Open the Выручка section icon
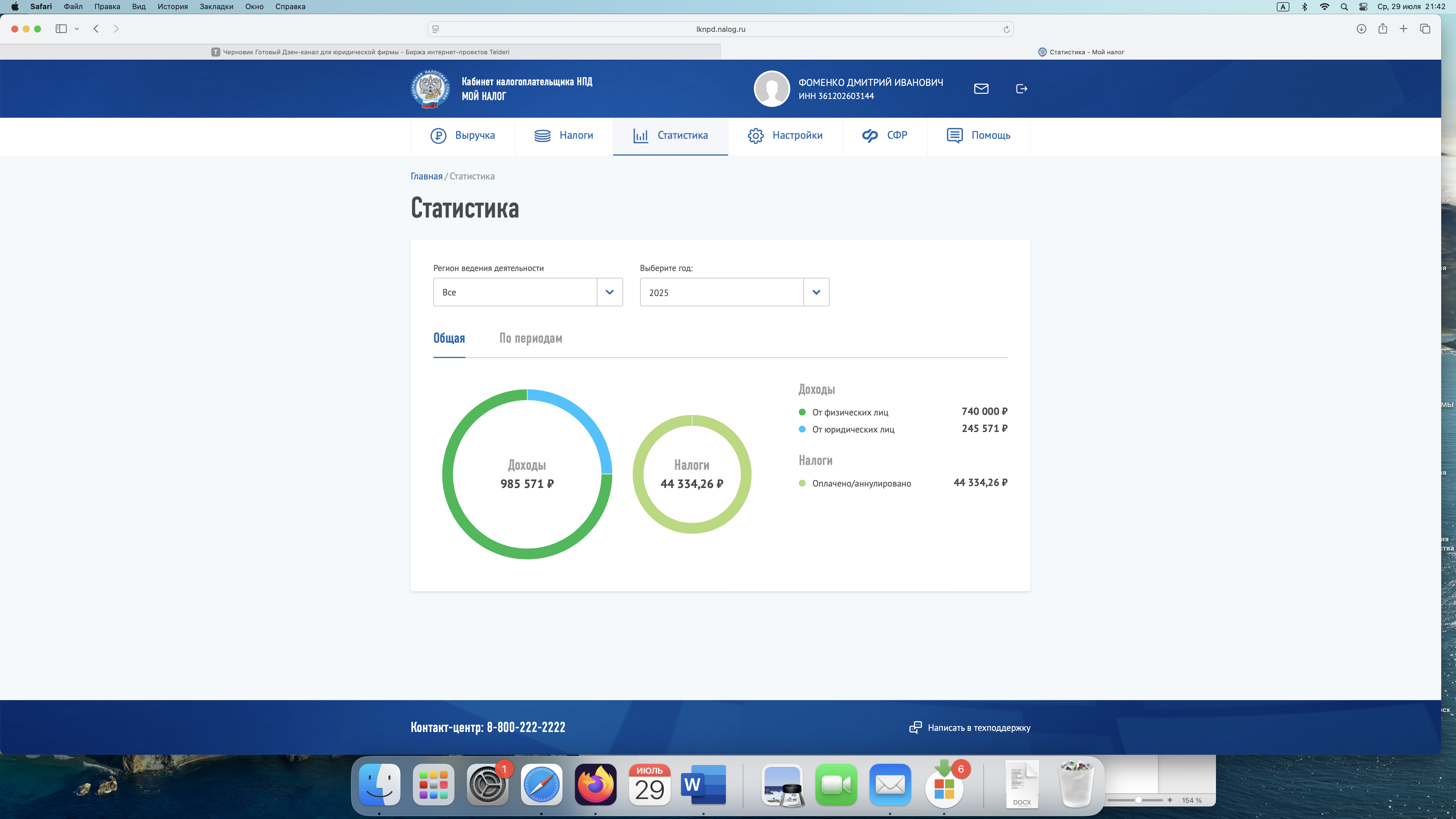1456x819 pixels. pyautogui.click(x=438, y=136)
